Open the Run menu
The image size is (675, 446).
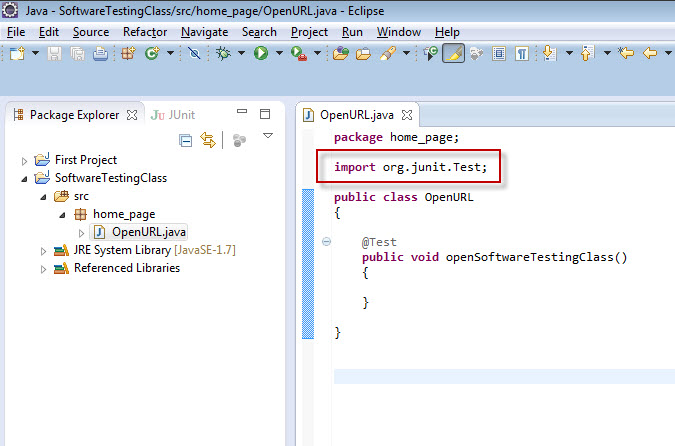352,32
